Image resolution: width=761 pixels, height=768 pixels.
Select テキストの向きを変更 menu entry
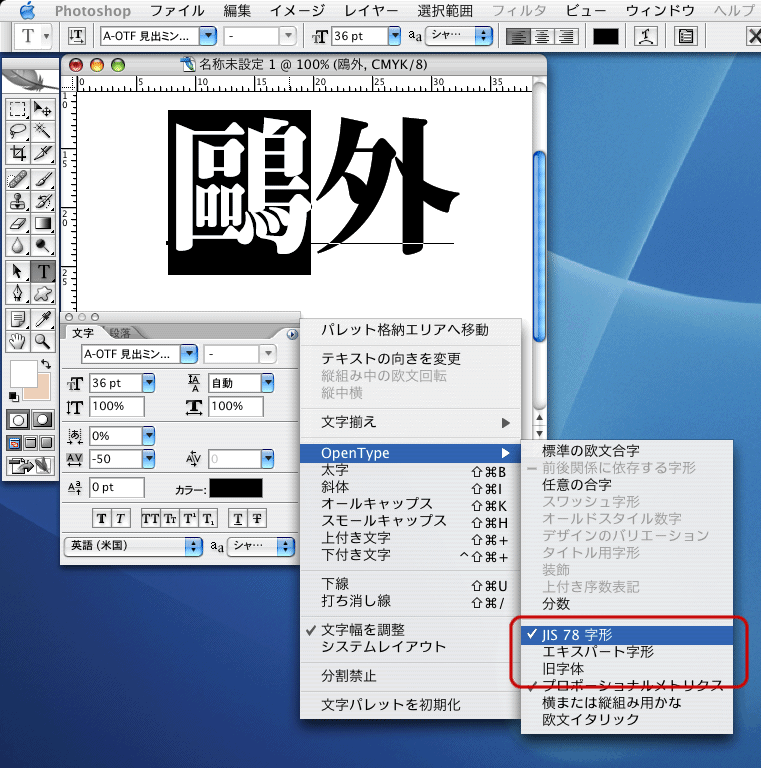click(410, 359)
